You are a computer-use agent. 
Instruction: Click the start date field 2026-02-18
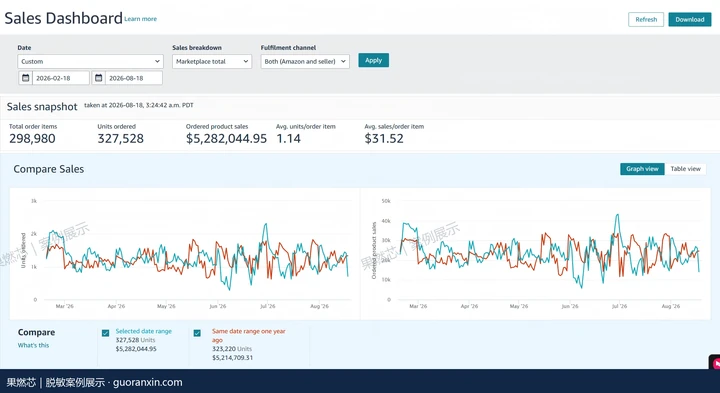[61, 78]
